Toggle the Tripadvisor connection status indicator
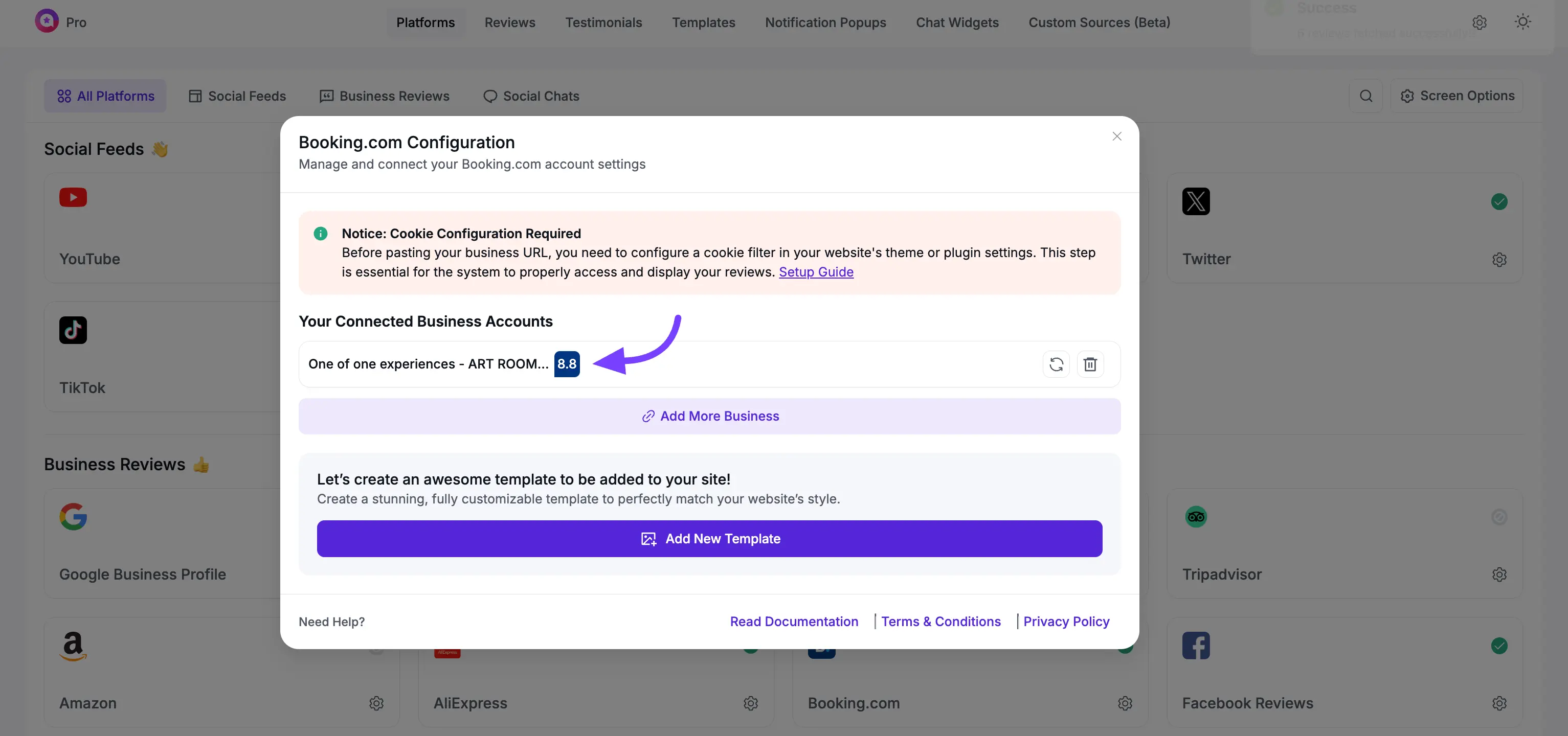This screenshot has height=736, width=1568. (x=1499, y=516)
